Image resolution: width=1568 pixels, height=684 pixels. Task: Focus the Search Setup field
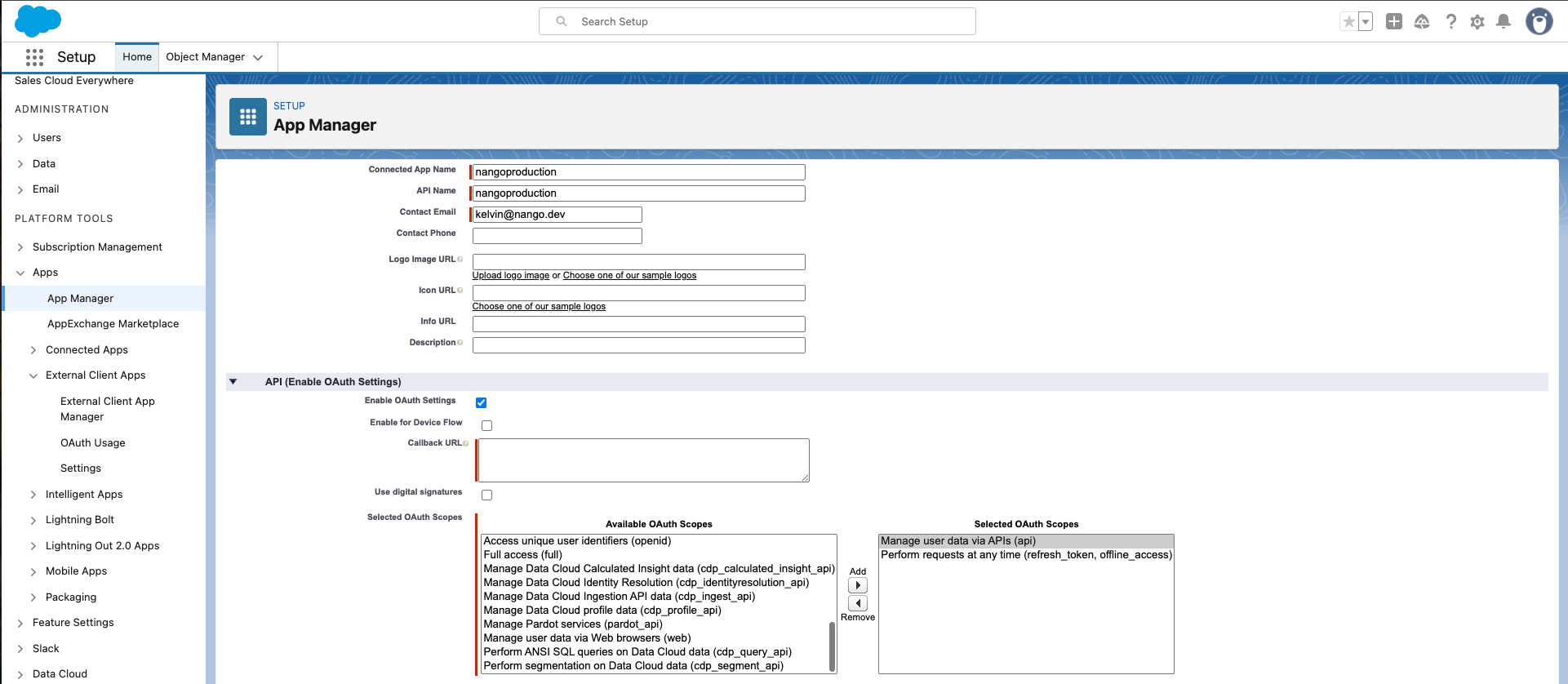click(x=757, y=21)
